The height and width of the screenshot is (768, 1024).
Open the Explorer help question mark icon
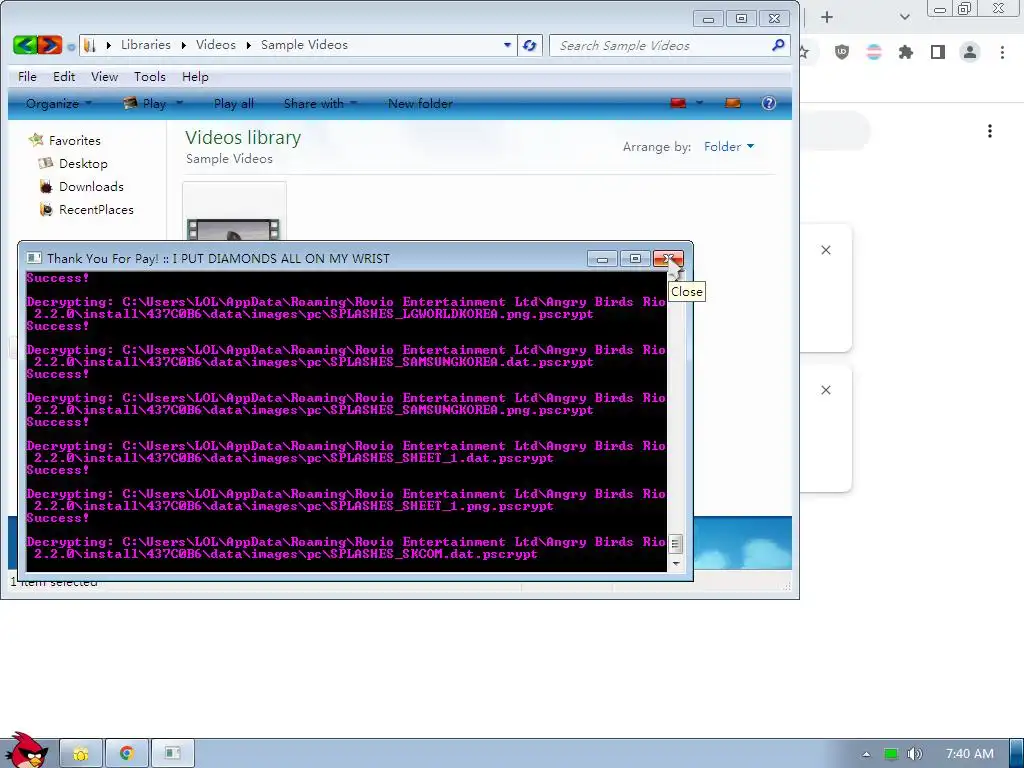769,103
